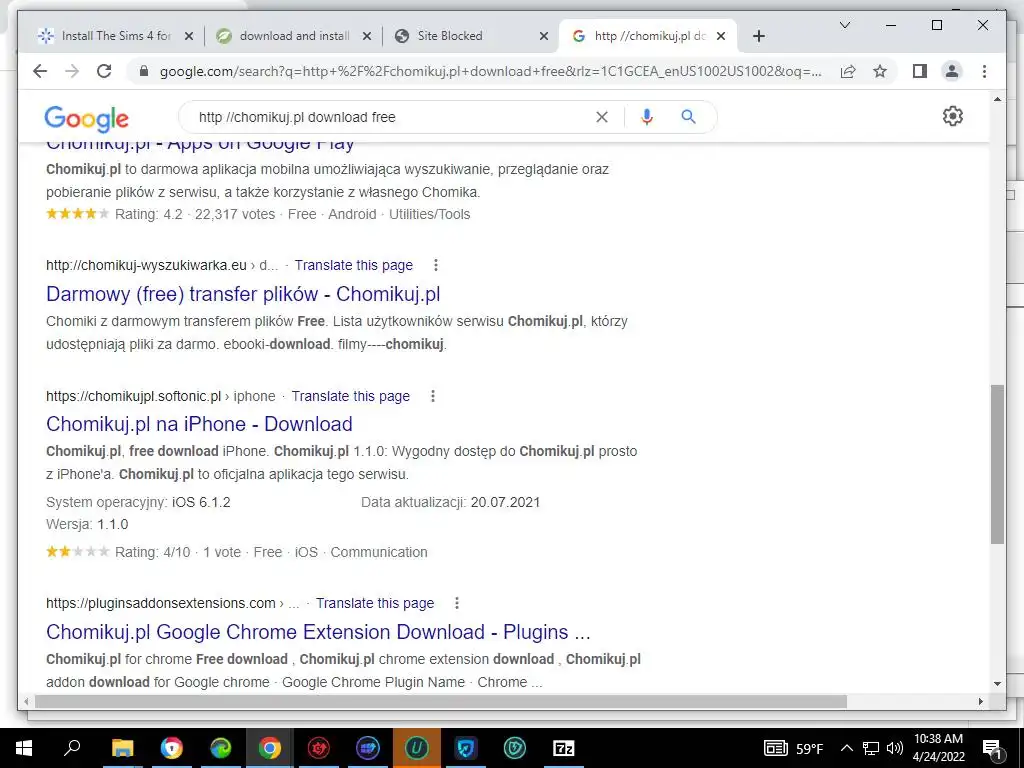The width and height of the screenshot is (1024, 768).
Task: Show hidden system tray icons
Action: [846, 748]
